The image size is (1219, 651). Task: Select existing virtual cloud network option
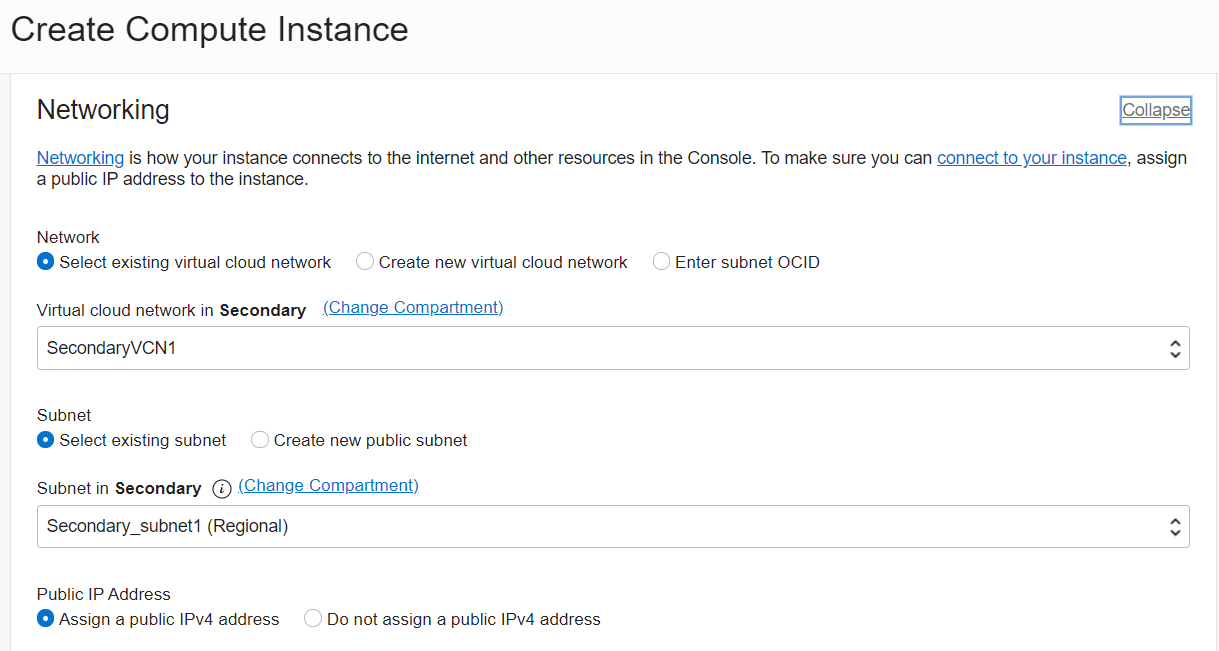coord(46,262)
